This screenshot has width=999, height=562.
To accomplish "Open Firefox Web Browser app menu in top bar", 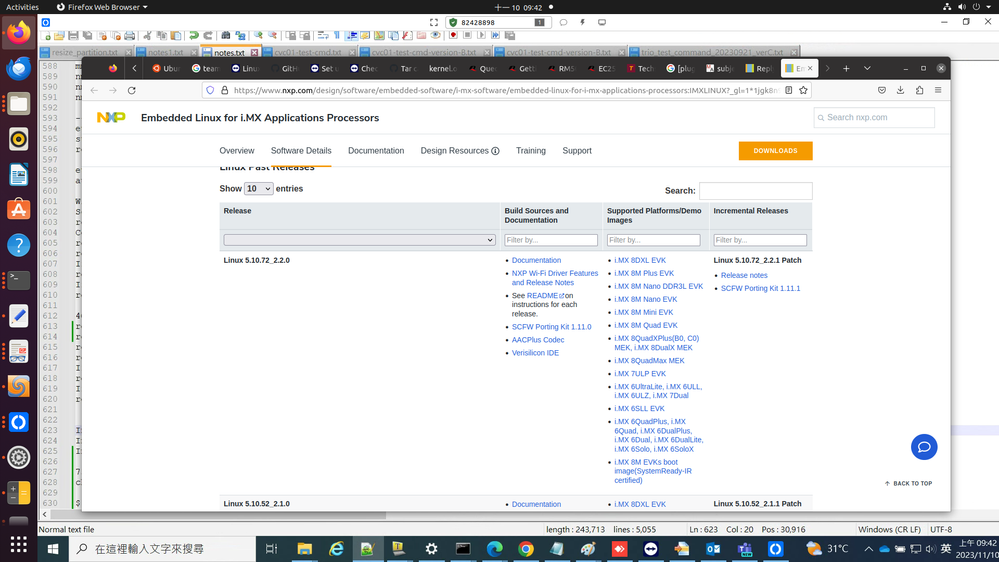I will [102, 7].
